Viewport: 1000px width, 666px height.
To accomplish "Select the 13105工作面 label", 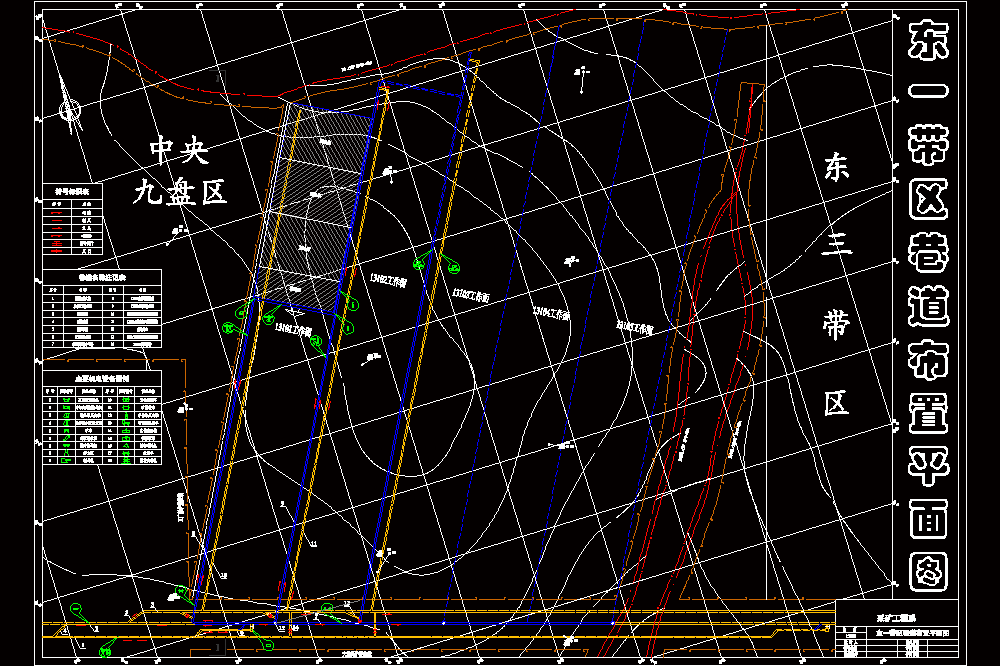I will click(x=635, y=327).
